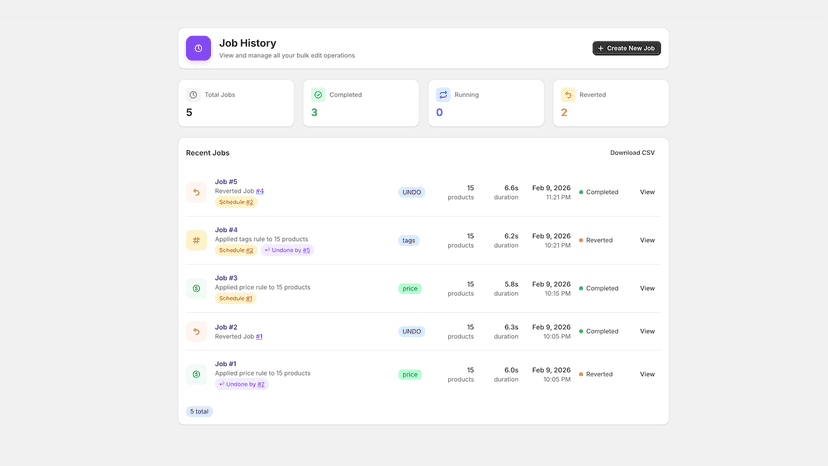Viewport: 828px width, 466px height.
Task: Follow the #4 link in Reverted Job text
Action: (260, 191)
